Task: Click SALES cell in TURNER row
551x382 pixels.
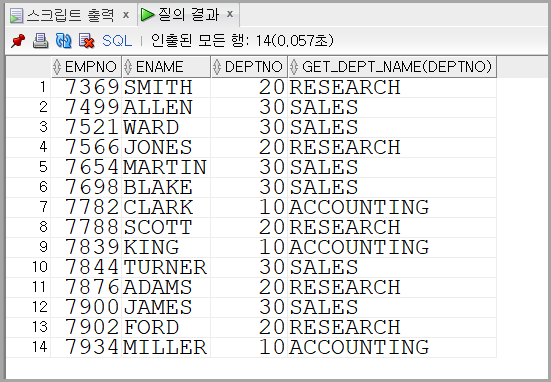Action: (x=392, y=267)
